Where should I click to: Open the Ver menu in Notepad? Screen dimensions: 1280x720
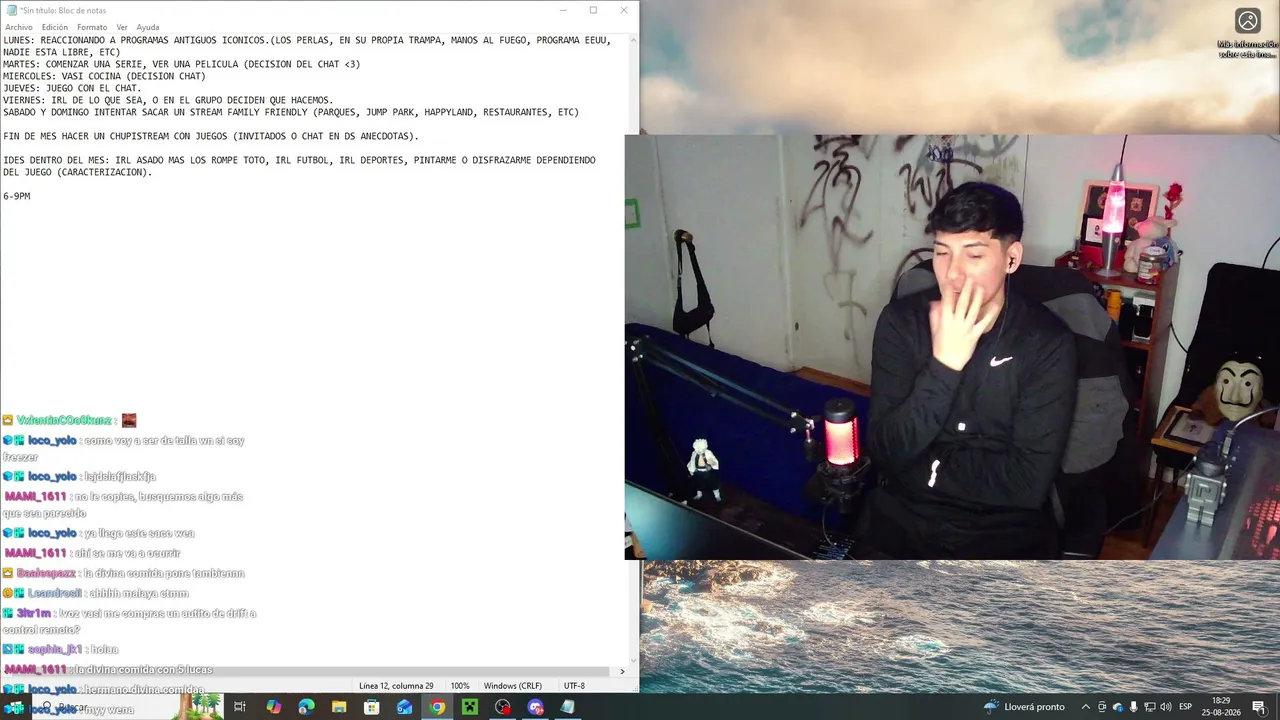(x=122, y=27)
